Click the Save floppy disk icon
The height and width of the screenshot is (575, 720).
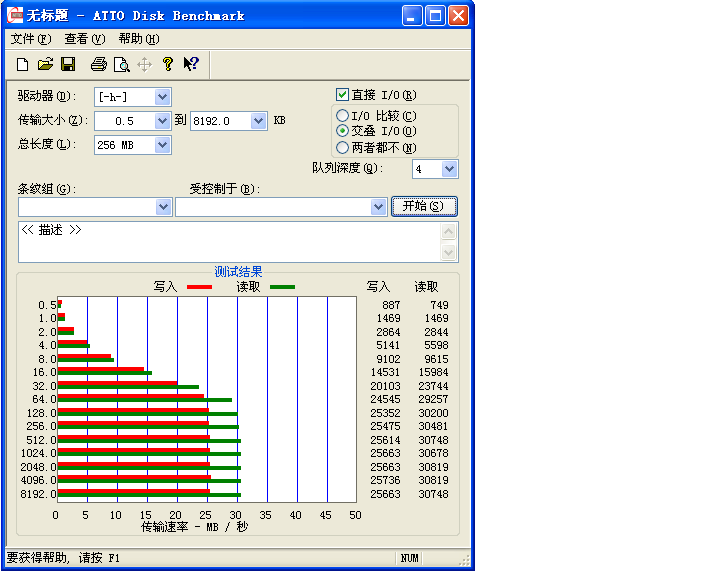(68, 65)
